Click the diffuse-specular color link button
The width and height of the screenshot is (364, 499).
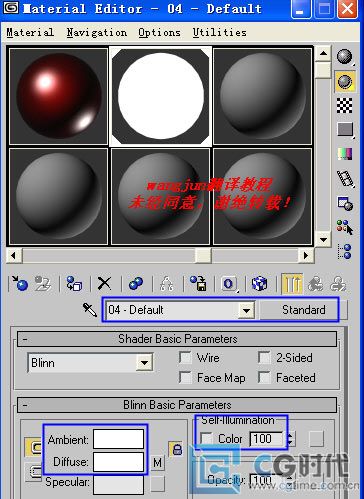[x=33, y=472]
